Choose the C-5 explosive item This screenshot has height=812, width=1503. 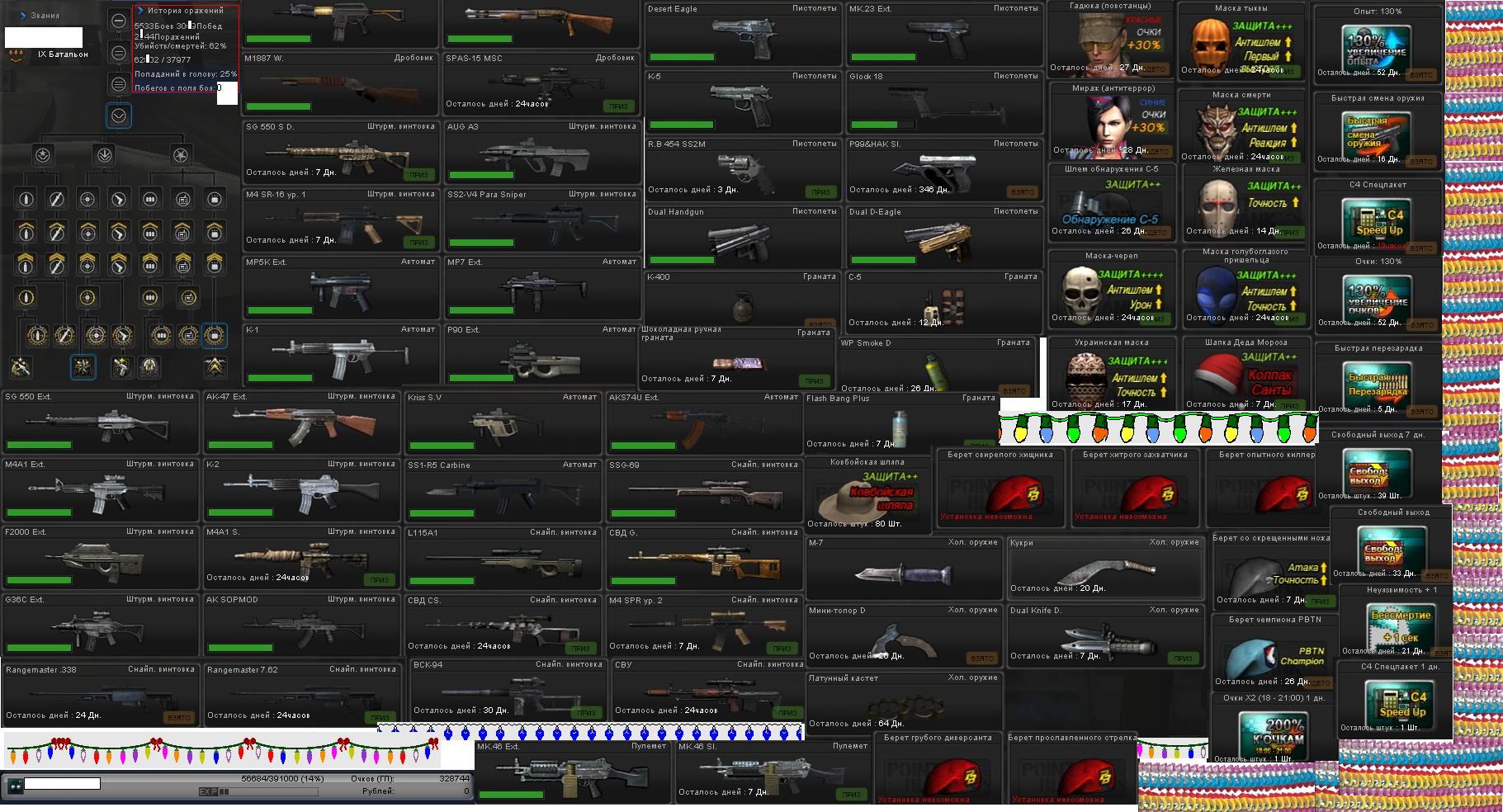point(943,302)
